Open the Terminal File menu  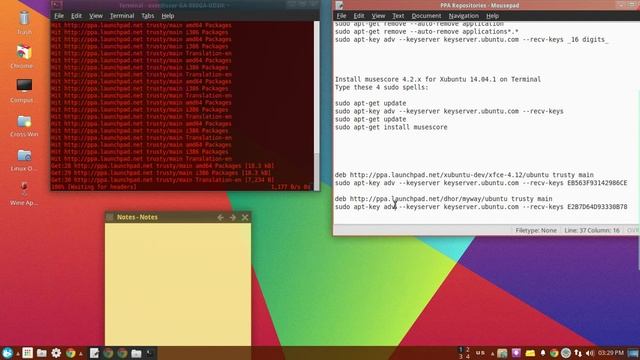[59, 16]
